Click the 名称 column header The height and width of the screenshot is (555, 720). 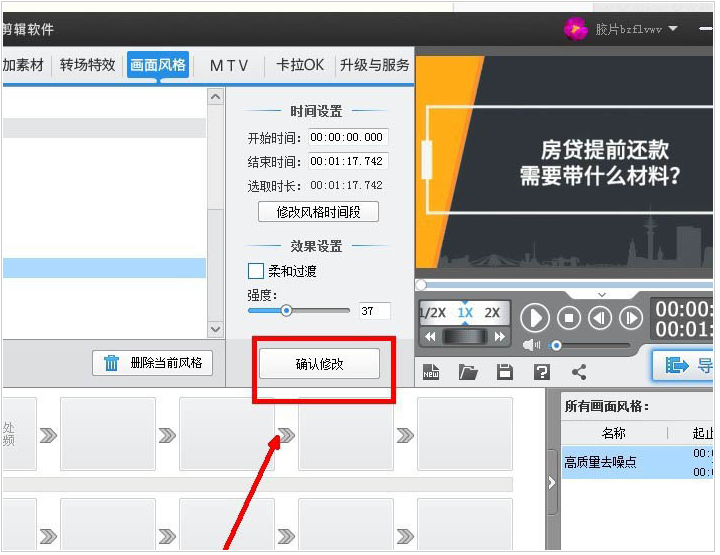tap(614, 433)
